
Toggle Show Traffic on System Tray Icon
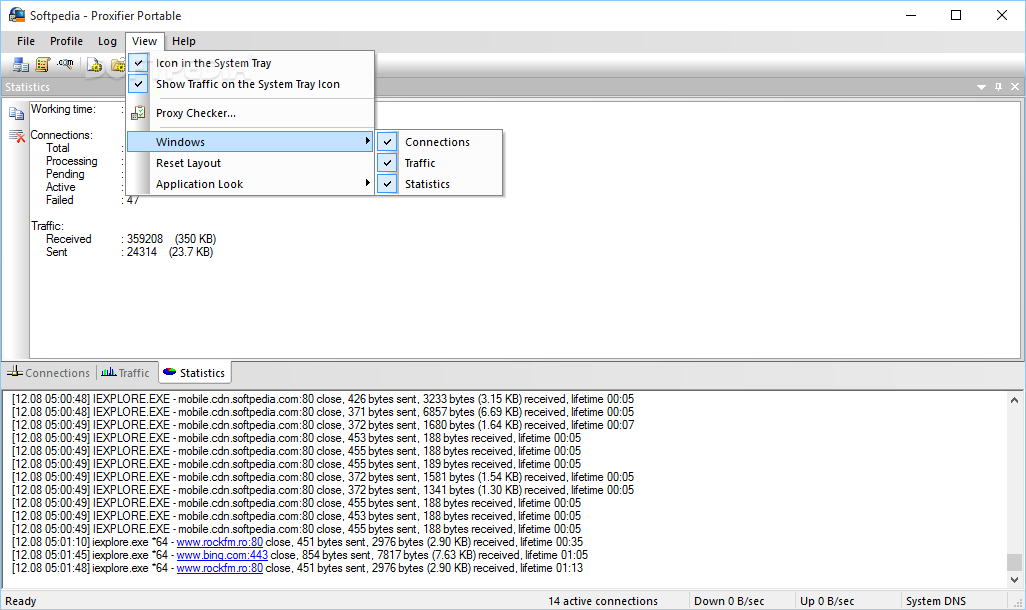[251, 84]
